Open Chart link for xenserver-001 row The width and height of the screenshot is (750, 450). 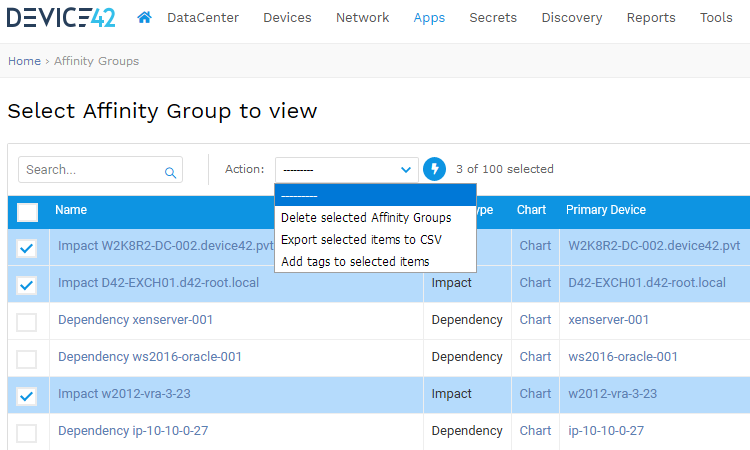pyautogui.click(x=535, y=320)
